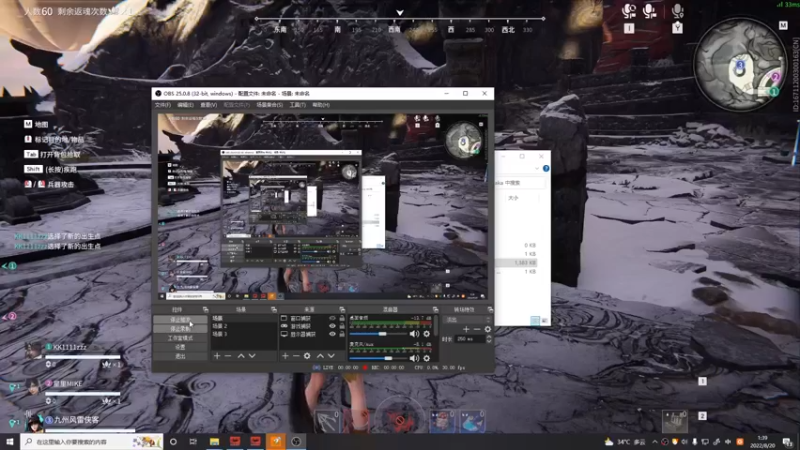
Task: Click the transition duration 250 ms field
Action: [470, 339]
